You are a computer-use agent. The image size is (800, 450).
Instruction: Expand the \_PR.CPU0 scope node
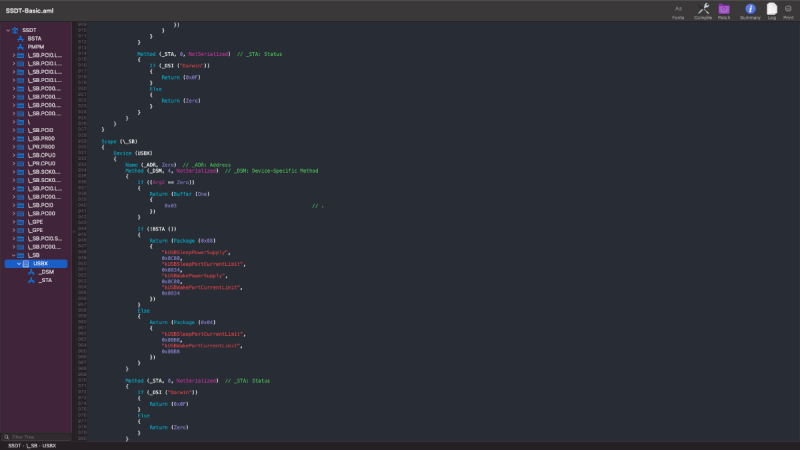14,163
